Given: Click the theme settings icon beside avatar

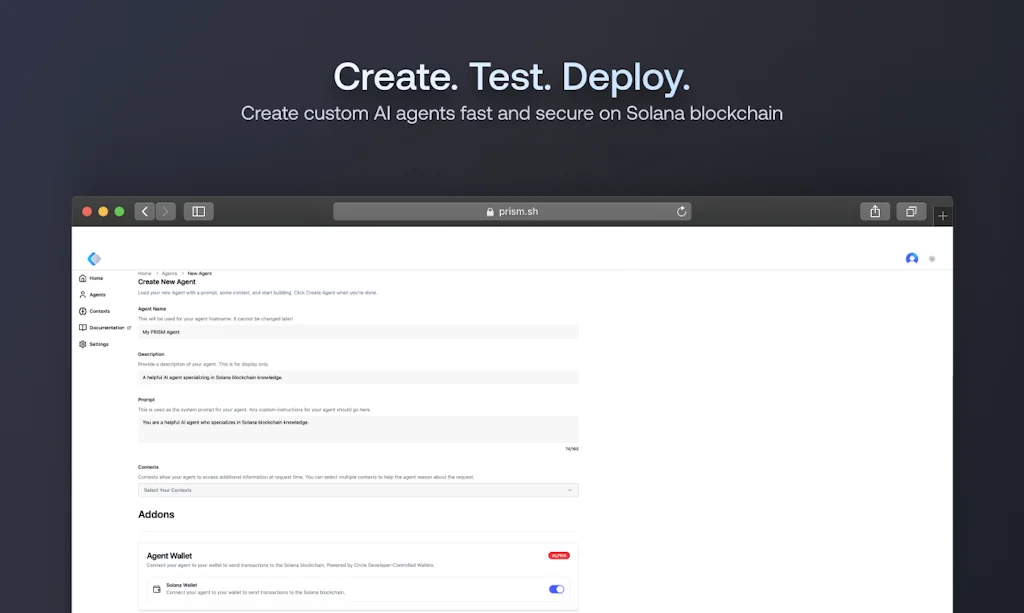Looking at the screenshot, I should click(932, 258).
